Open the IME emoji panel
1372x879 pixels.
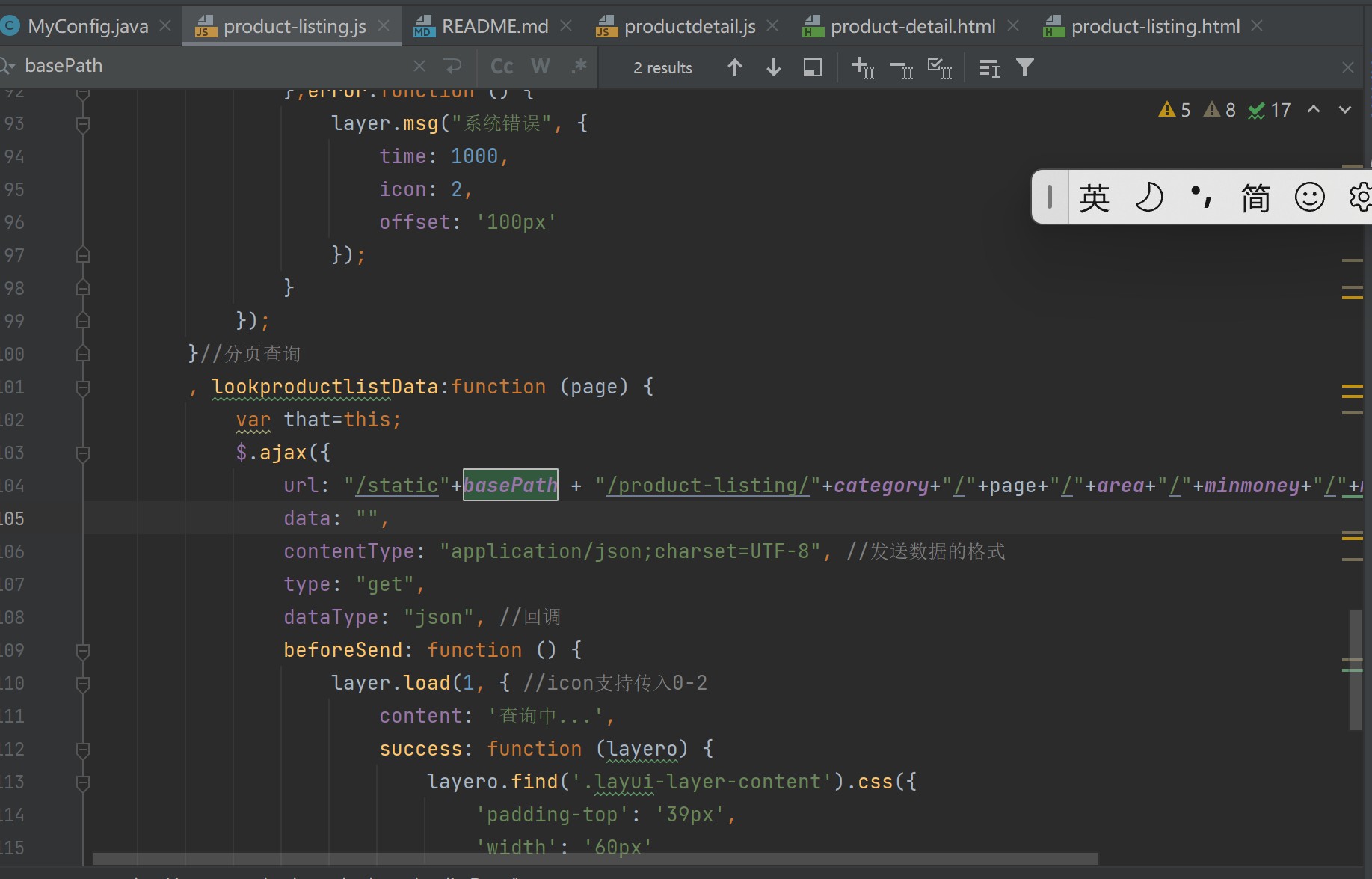1310,197
